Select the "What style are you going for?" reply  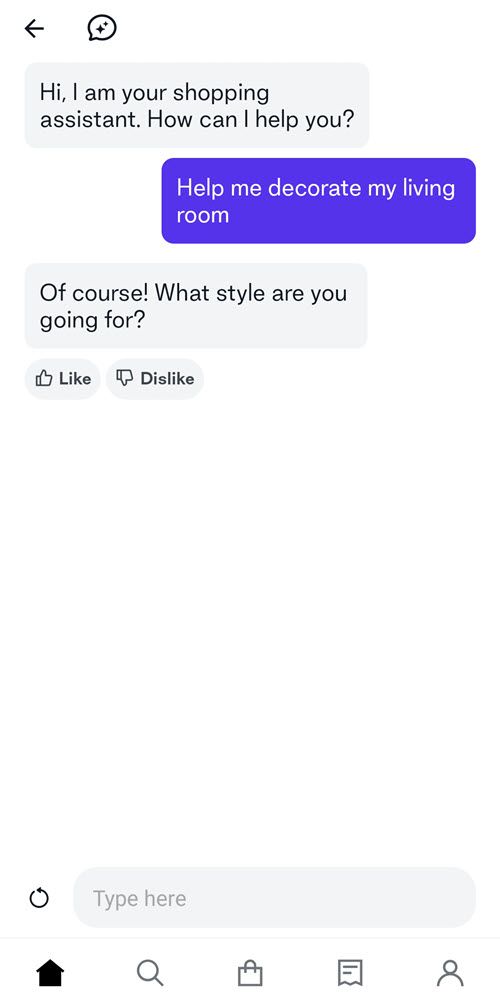point(196,306)
